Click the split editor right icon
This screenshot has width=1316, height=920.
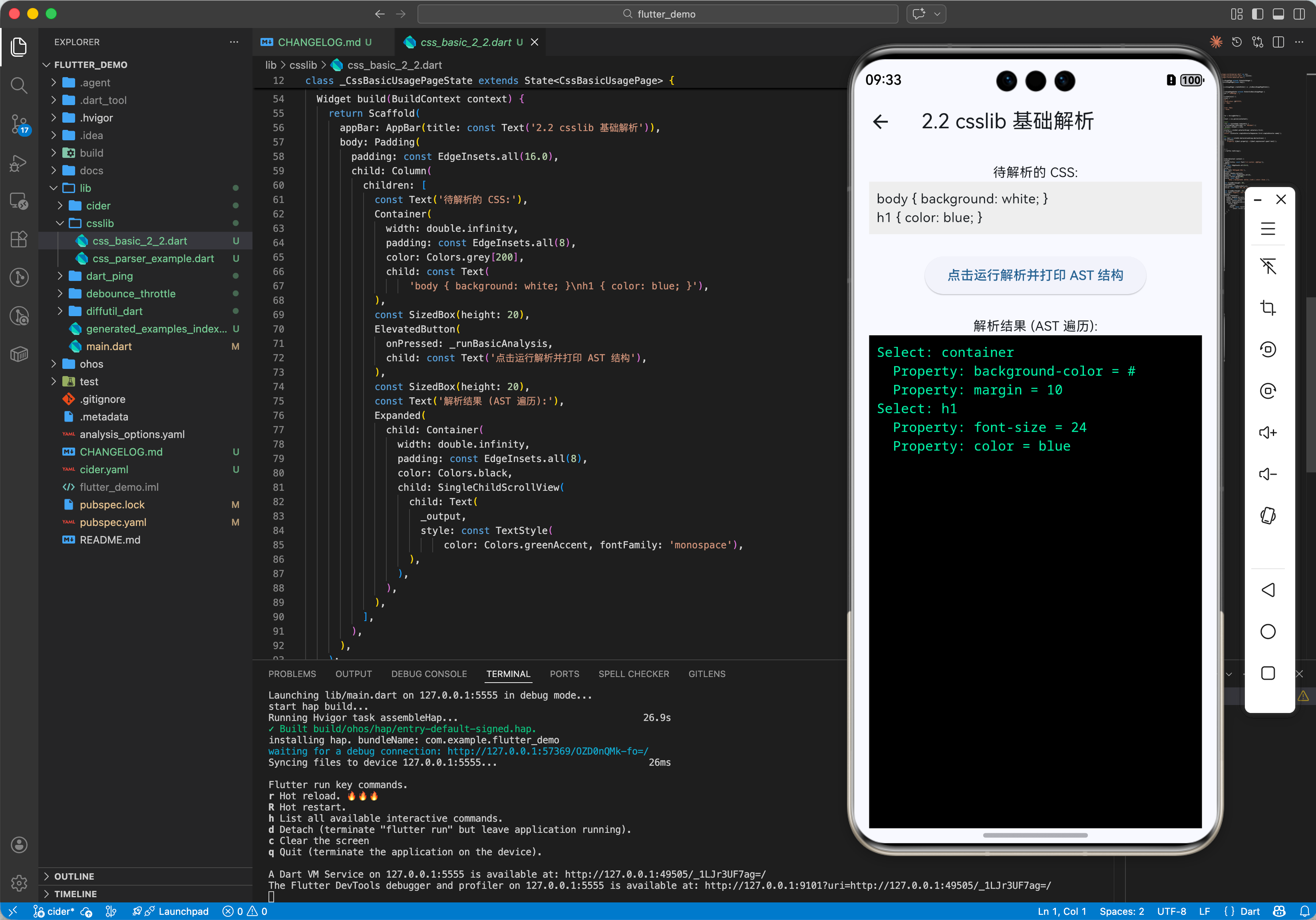(1278, 42)
